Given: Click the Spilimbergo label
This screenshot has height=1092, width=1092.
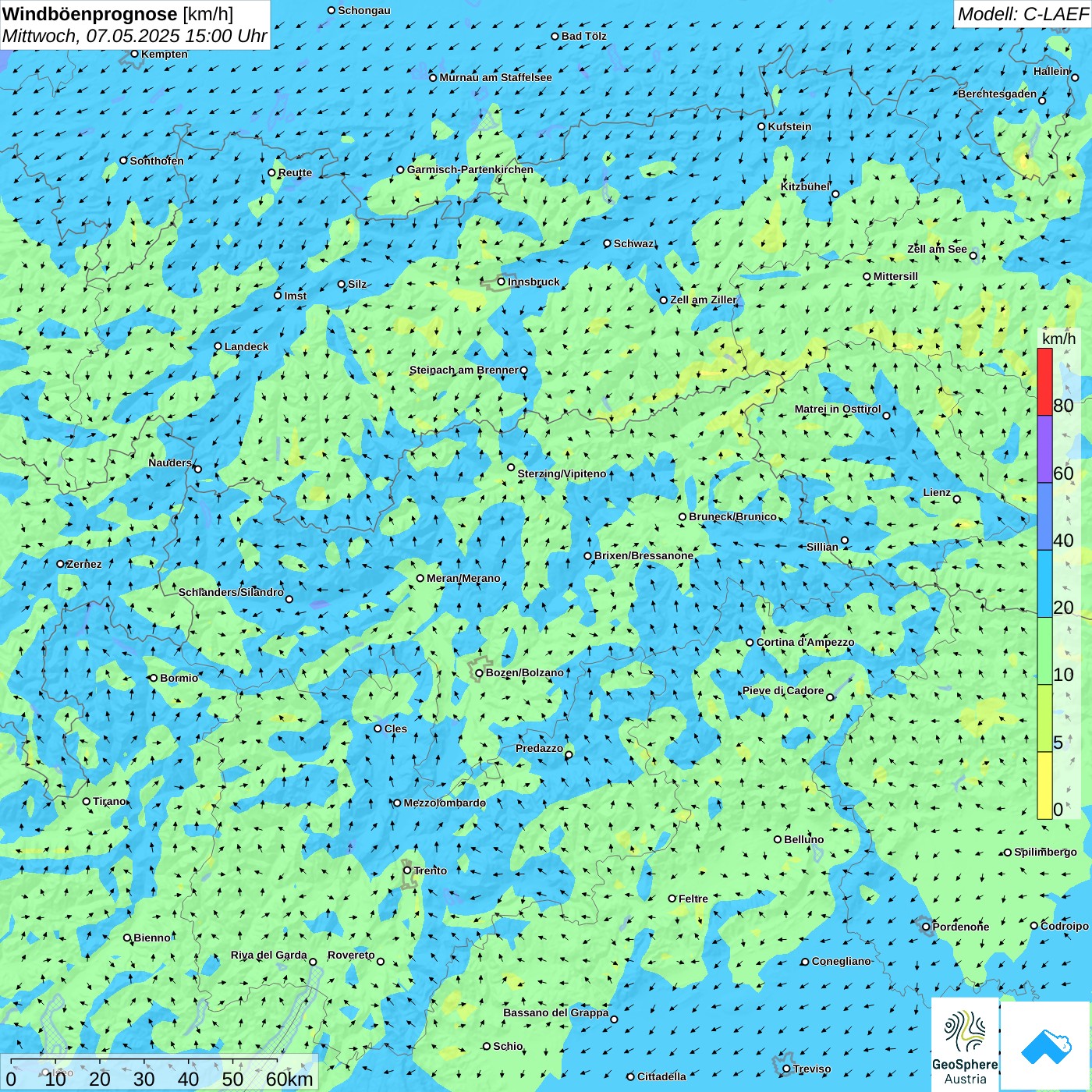Looking at the screenshot, I should 1045,852.
